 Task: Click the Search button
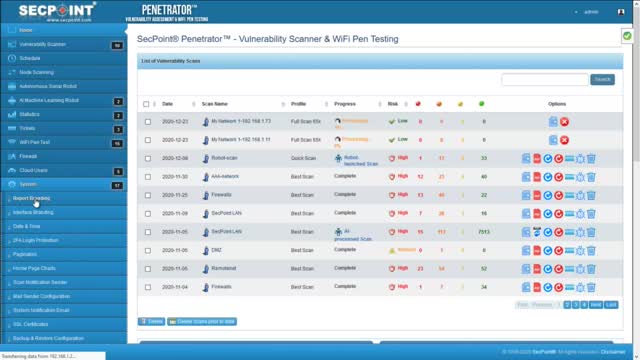point(602,79)
